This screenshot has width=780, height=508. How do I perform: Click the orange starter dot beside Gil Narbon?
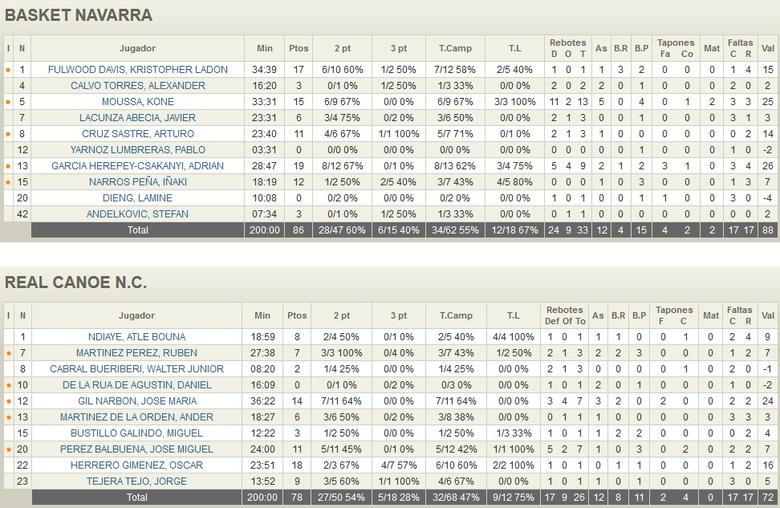tap(8, 401)
